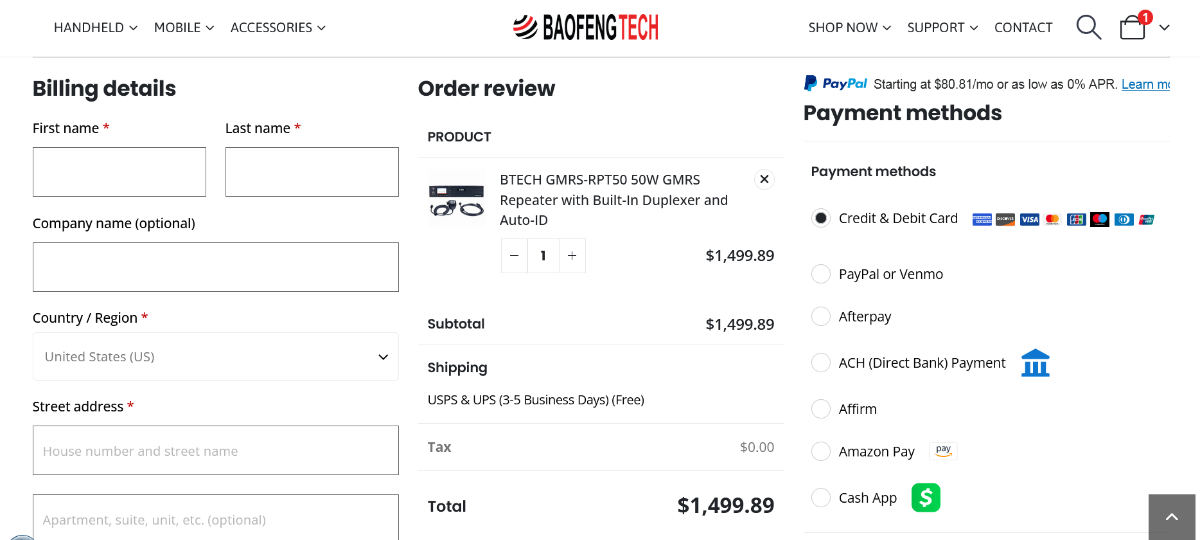Select the Affirm payment radio button
This screenshot has height=540, width=1200.
click(x=821, y=408)
